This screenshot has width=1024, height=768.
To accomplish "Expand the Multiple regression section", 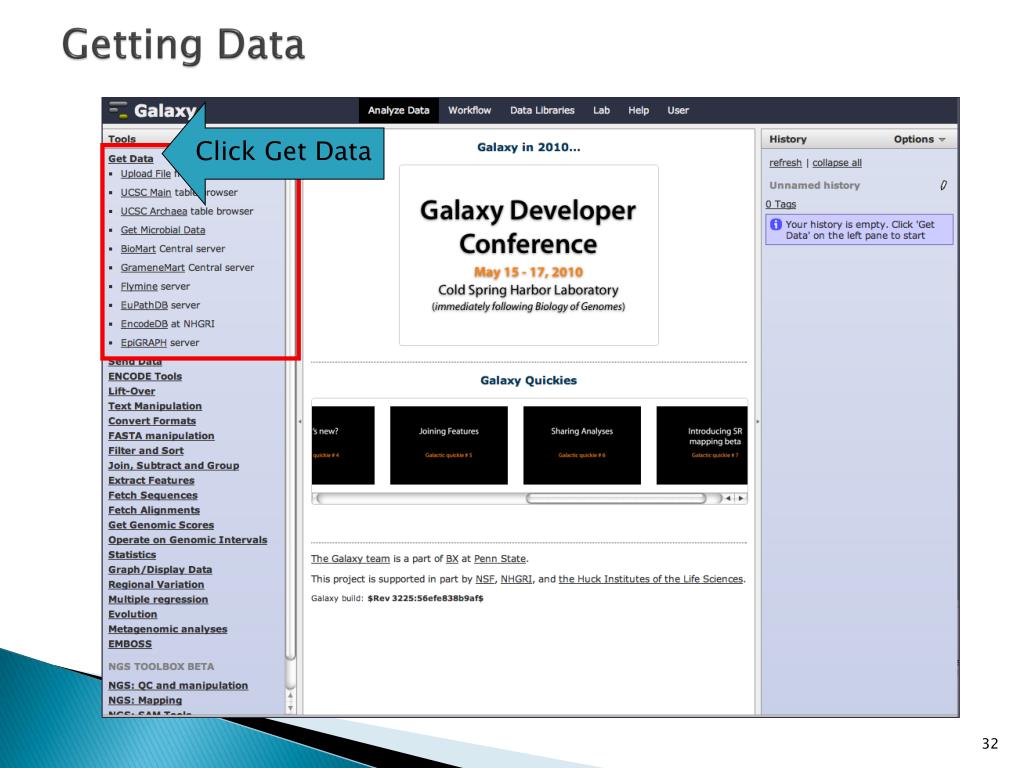I will click(158, 600).
